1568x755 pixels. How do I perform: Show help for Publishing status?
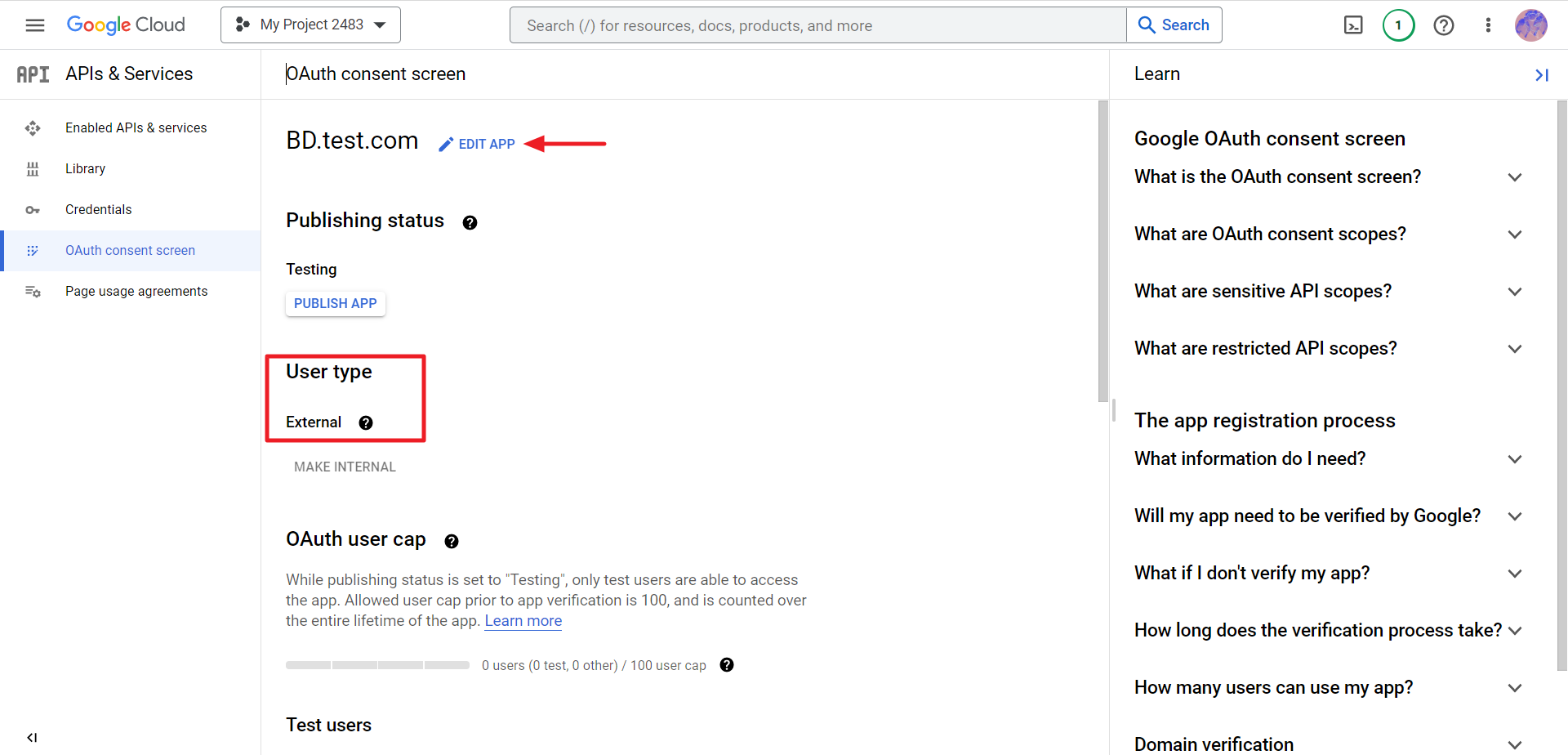[470, 222]
